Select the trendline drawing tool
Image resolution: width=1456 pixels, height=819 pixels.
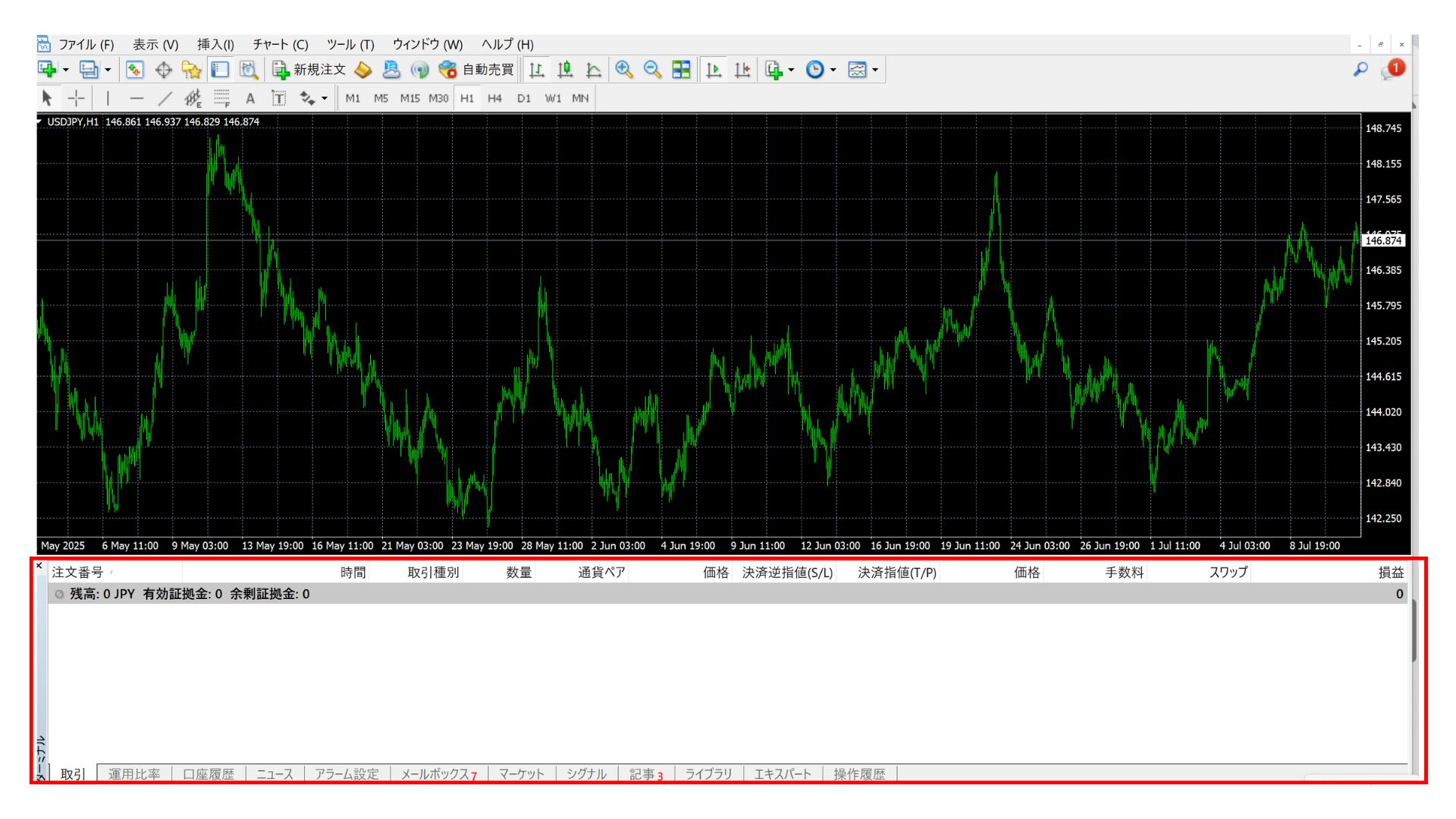(165, 98)
